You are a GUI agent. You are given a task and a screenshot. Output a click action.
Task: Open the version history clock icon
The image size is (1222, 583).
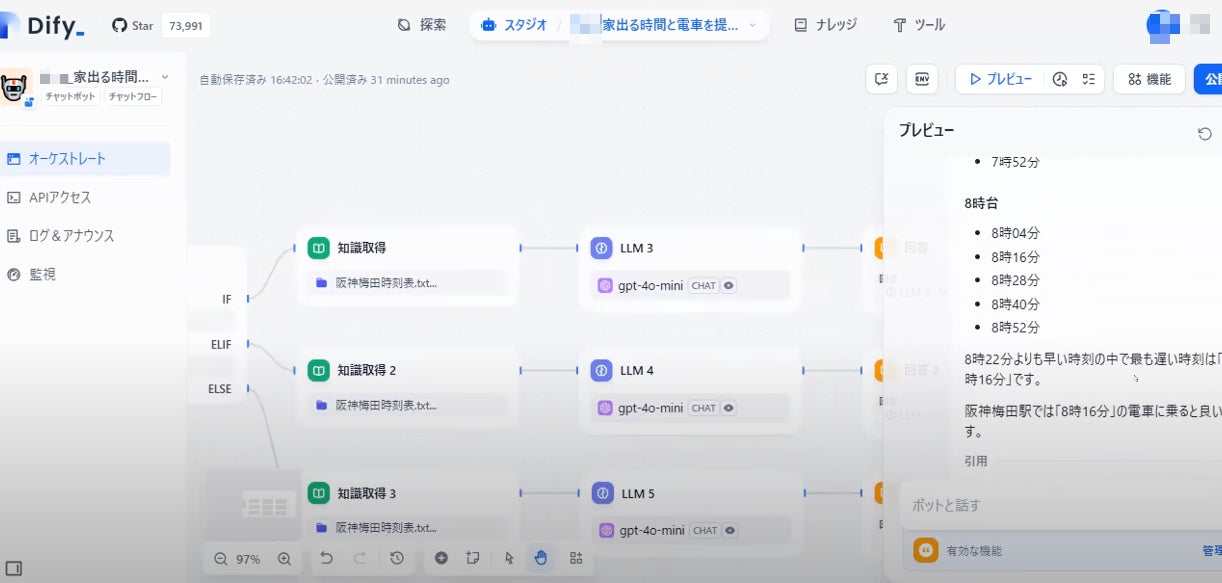coord(397,558)
